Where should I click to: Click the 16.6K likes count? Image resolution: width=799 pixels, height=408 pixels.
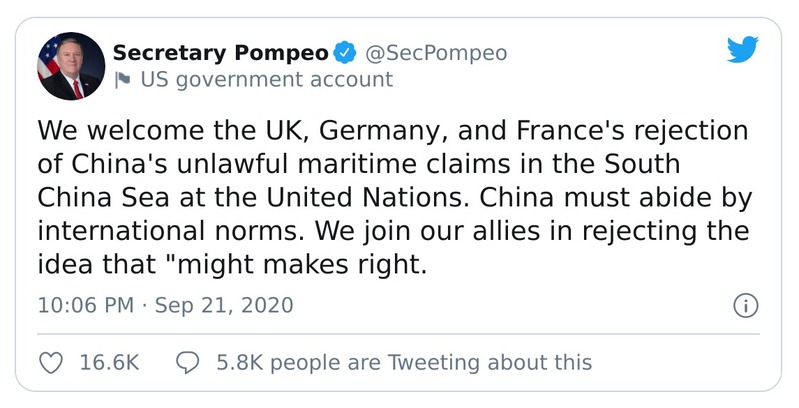(x=108, y=362)
